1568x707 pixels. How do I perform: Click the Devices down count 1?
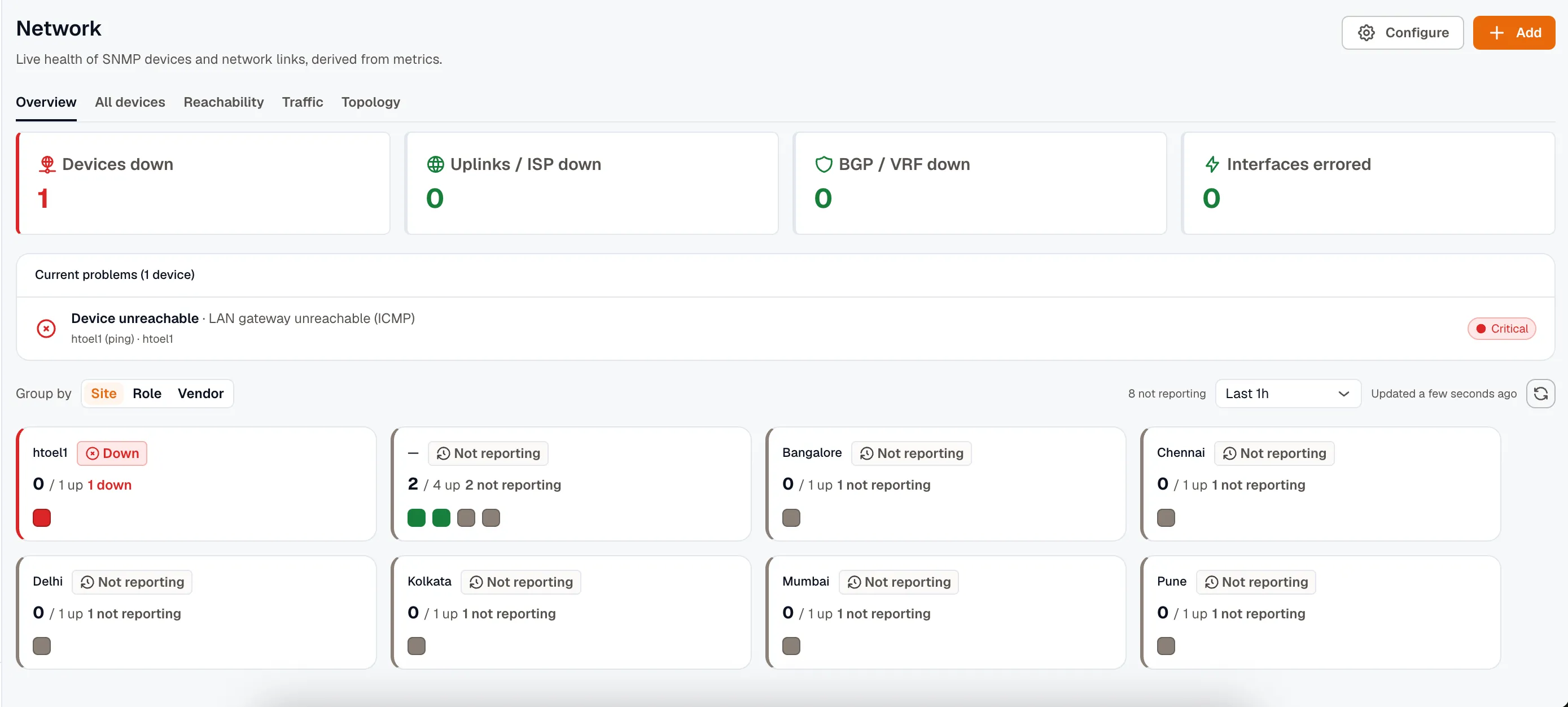click(x=42, y=199)
